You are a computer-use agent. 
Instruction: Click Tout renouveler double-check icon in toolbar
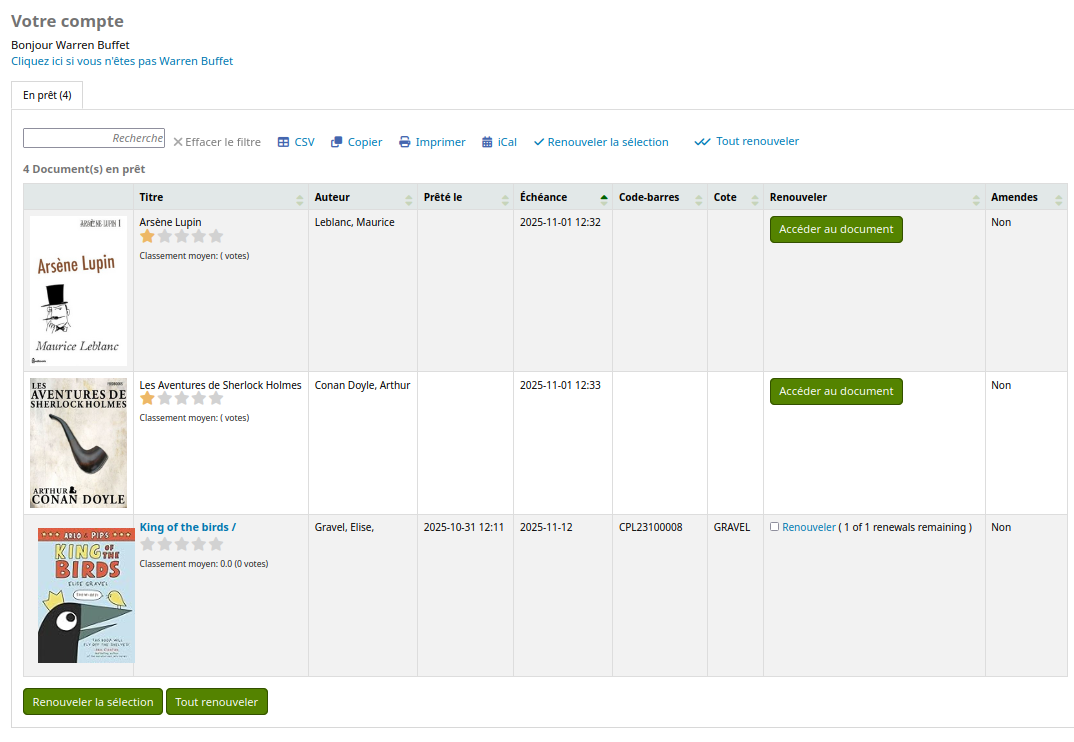coord(703,142)
